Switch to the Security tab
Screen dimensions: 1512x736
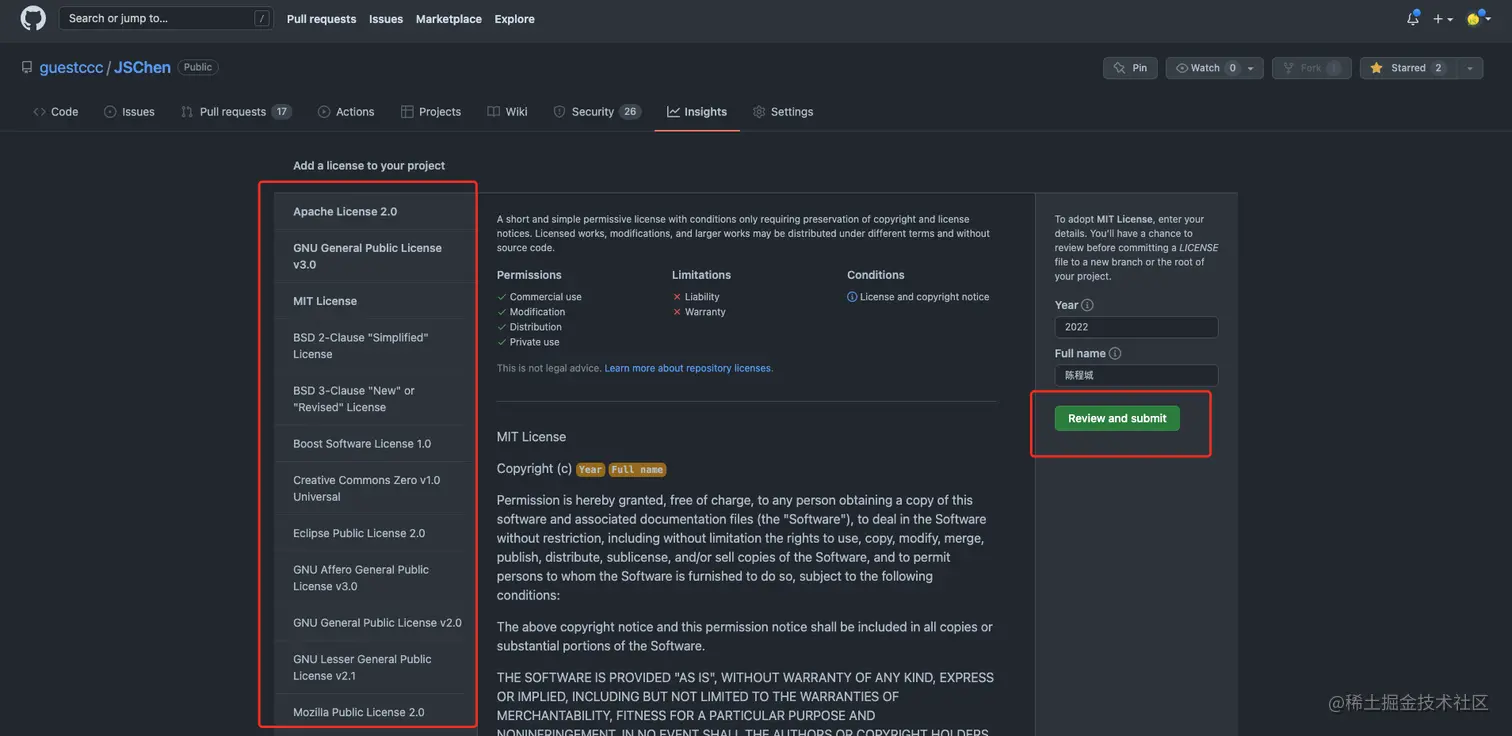(x=597, y=112)
